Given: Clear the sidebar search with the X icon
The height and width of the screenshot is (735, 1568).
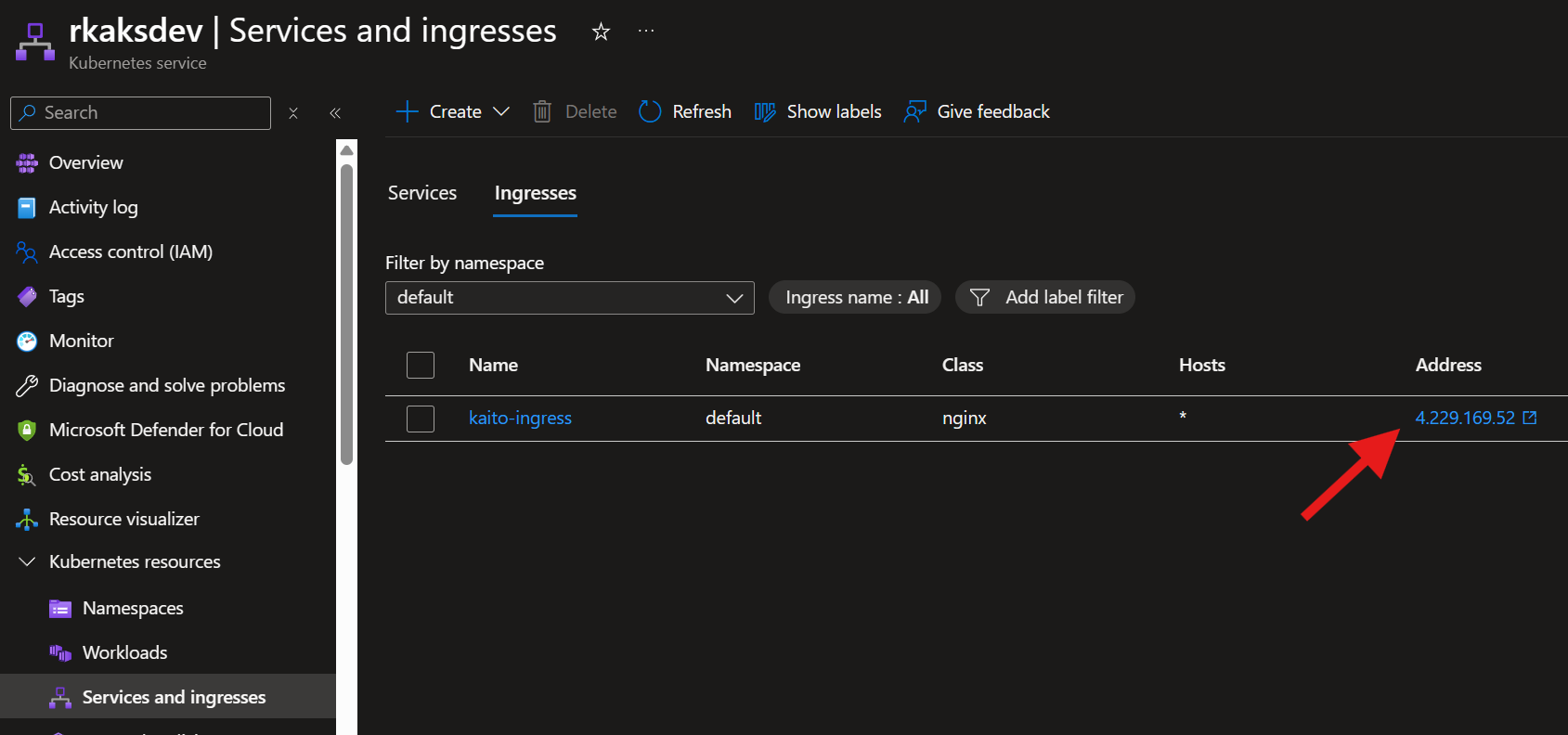Looking at the screenshot, I should 293,113.
